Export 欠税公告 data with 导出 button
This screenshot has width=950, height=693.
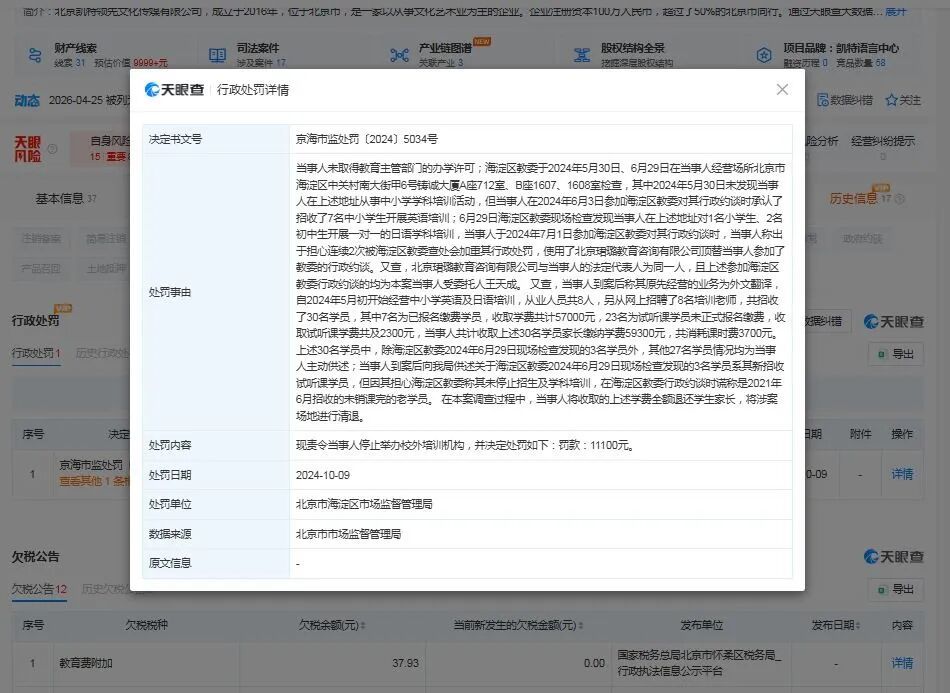895,589
